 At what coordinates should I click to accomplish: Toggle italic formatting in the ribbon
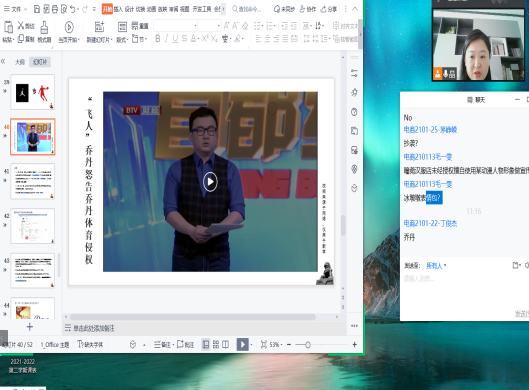click(x=166, y=39)
